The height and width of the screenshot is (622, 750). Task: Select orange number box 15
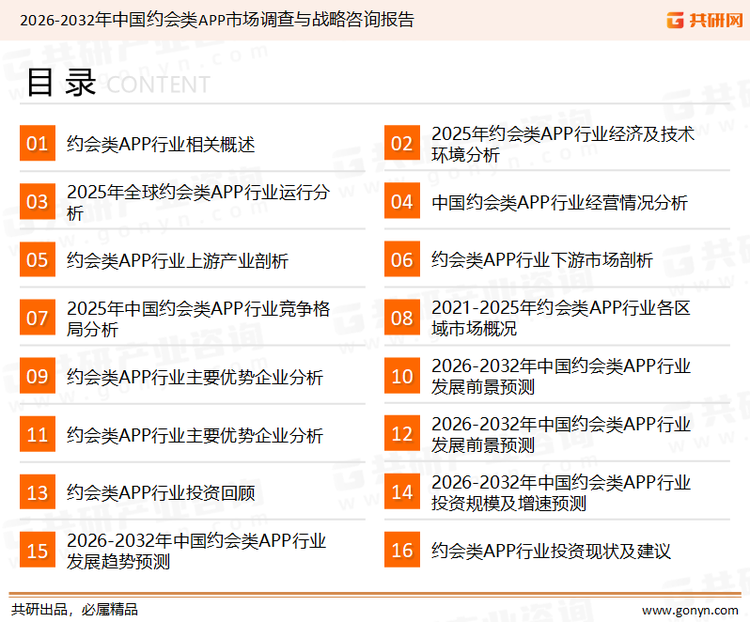pyautogui.click(x=37, y=550)
